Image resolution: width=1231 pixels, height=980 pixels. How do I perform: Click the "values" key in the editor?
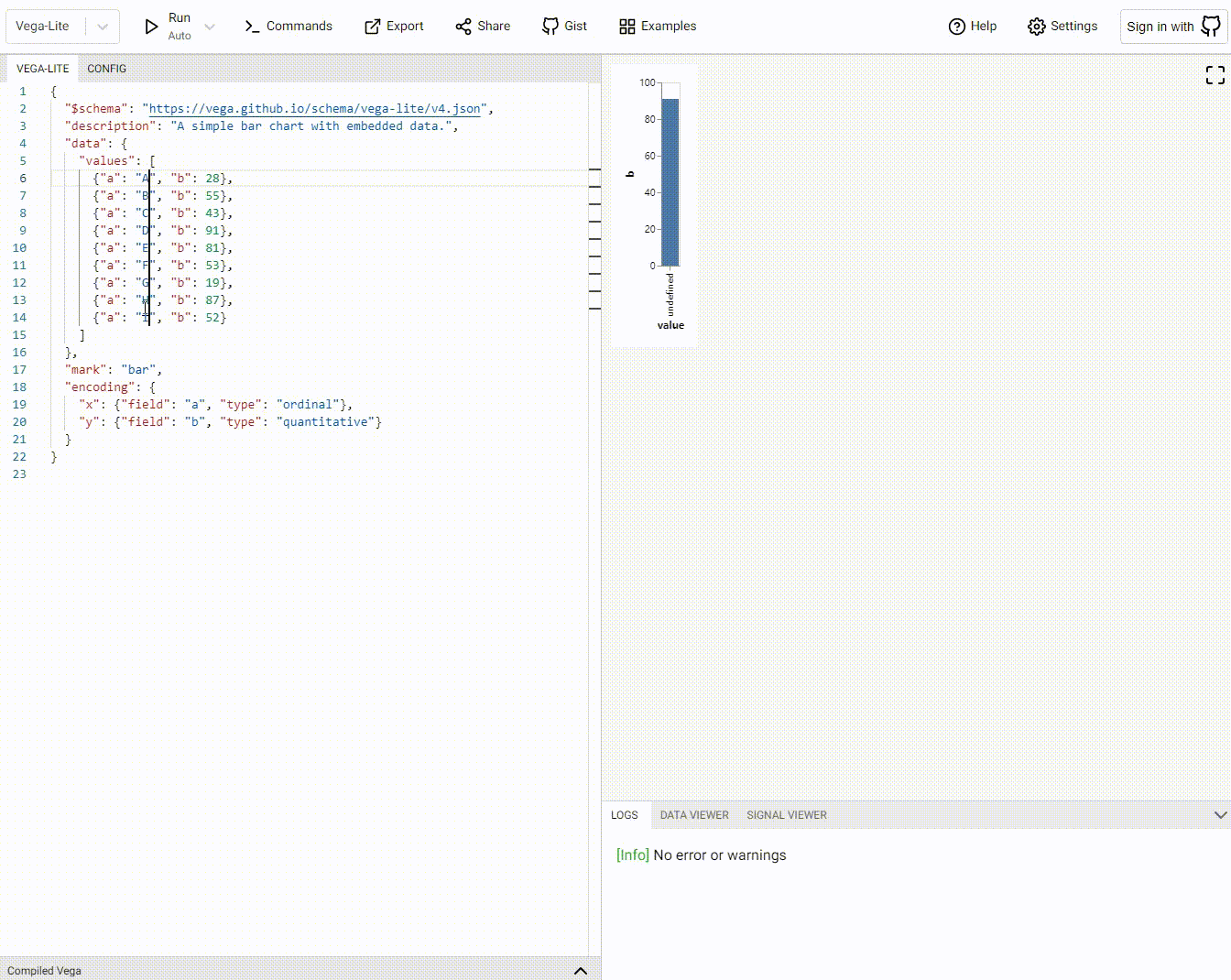click(x=107, y=161)
